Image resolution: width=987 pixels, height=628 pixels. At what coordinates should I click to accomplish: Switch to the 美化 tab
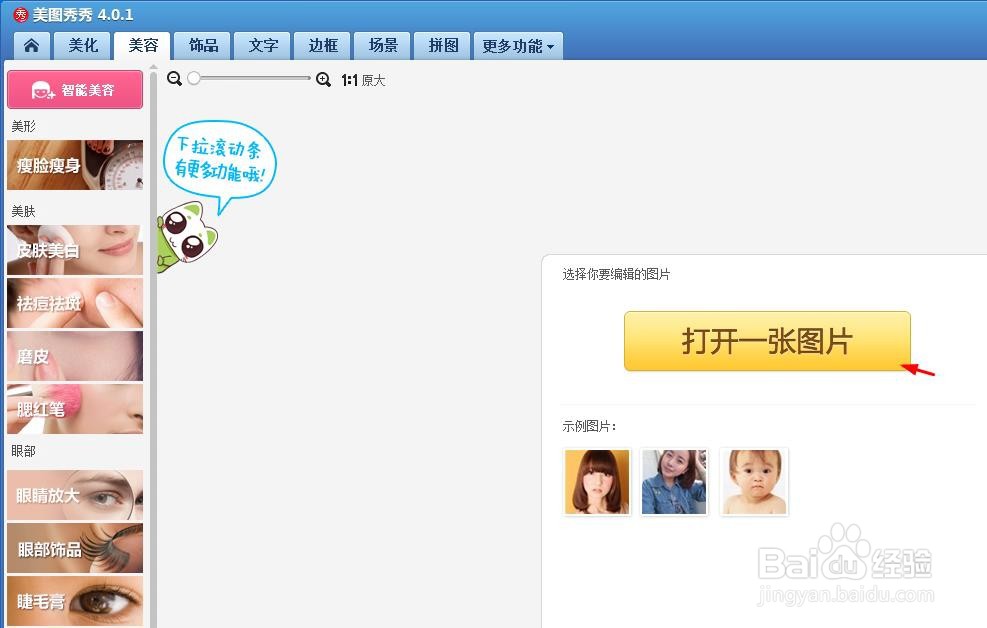[x=82, y=45]
